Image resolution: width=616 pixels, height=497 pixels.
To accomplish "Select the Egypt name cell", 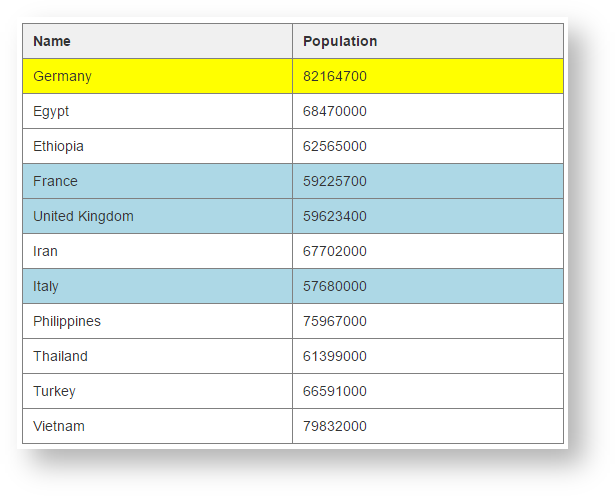I will tap(51, 111).
